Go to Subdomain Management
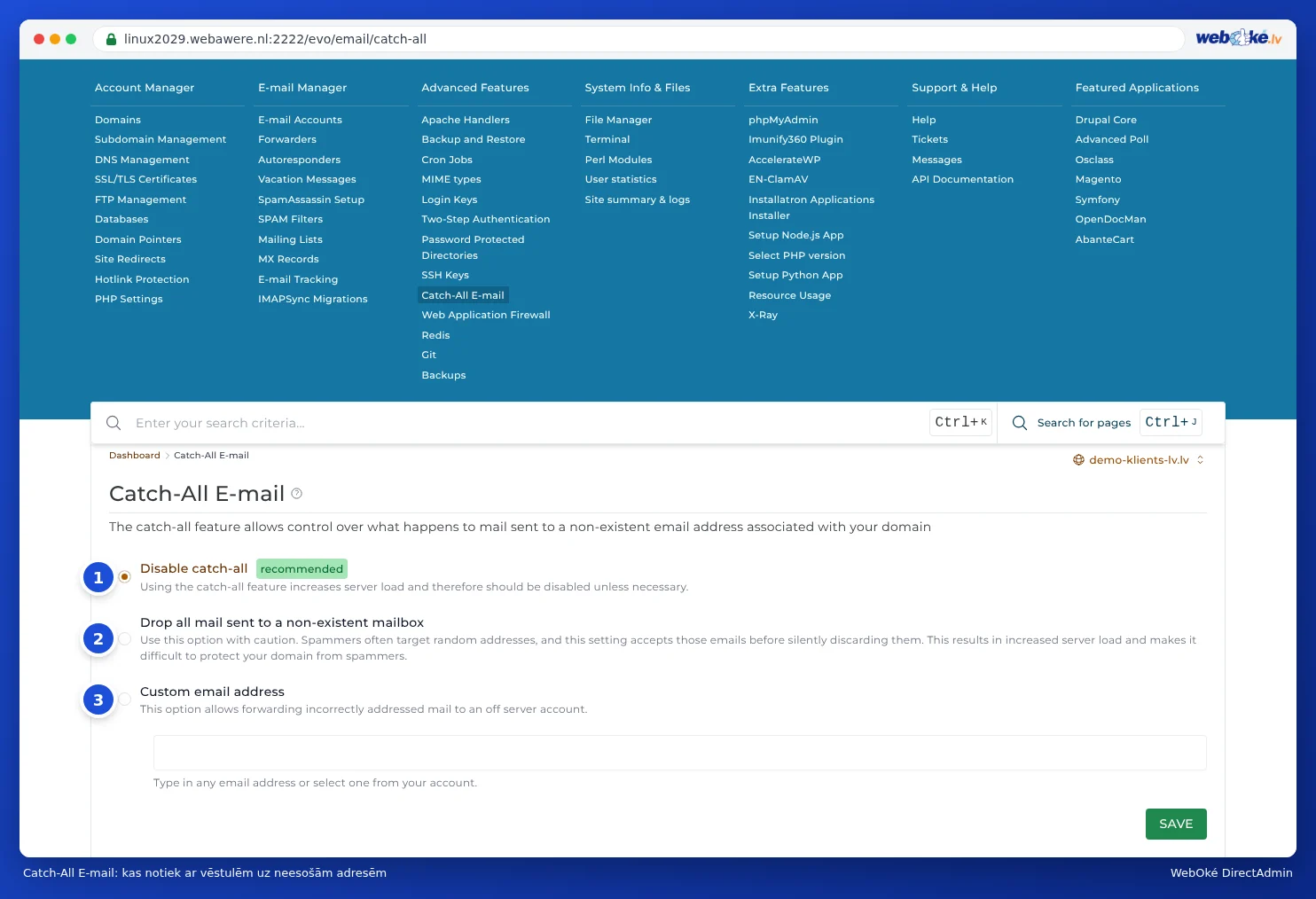Image resolution: width=1316 pixels, height=899 pixels. (161, 139)
